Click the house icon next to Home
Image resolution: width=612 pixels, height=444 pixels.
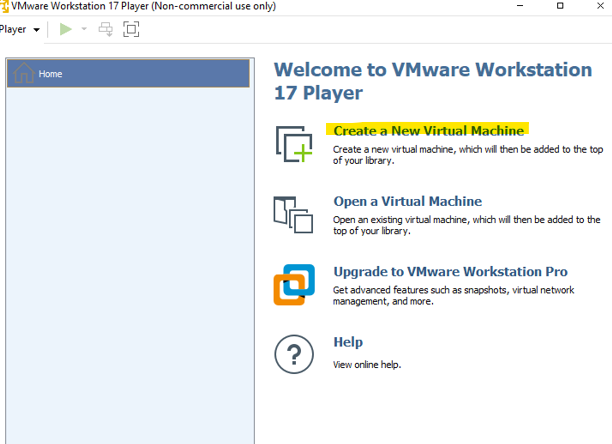(24, 73)
